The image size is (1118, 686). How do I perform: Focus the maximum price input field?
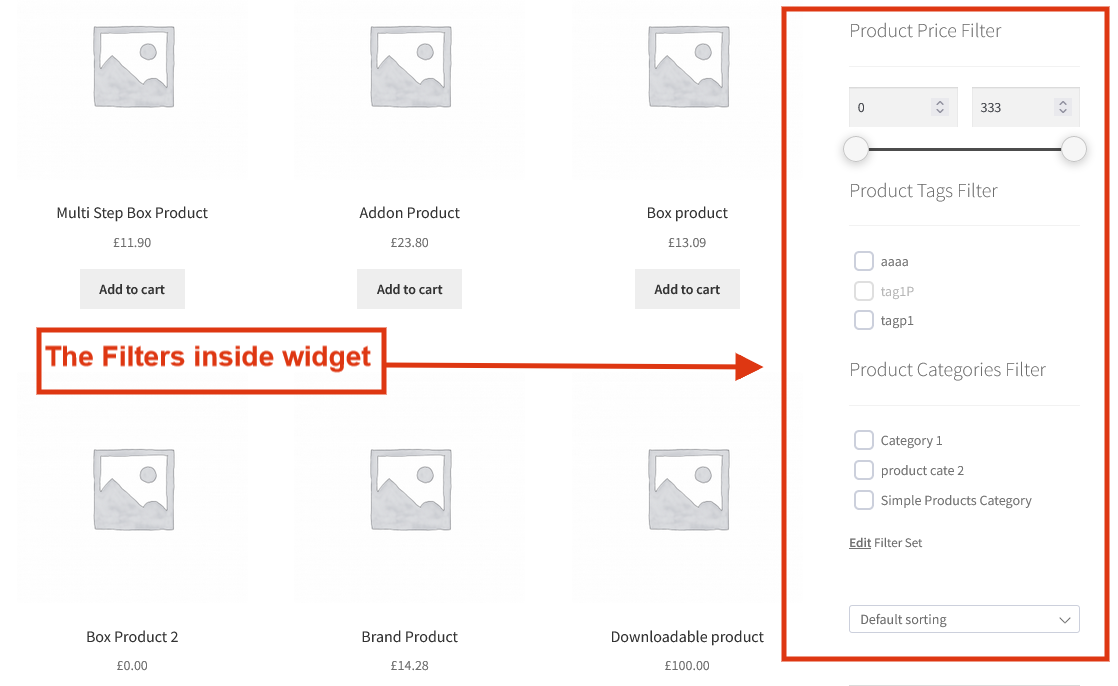(1012, 107)
